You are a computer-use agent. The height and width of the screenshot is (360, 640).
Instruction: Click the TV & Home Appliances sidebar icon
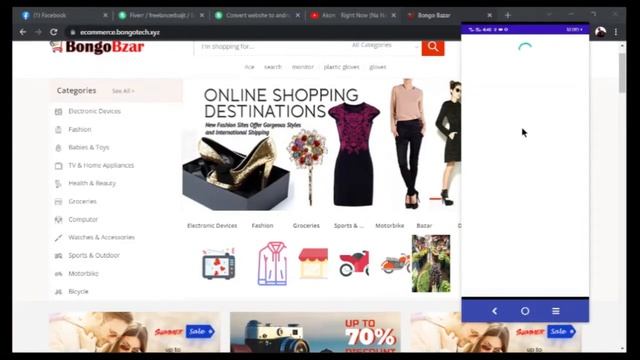pyautogui.click(x=58, y=165)
